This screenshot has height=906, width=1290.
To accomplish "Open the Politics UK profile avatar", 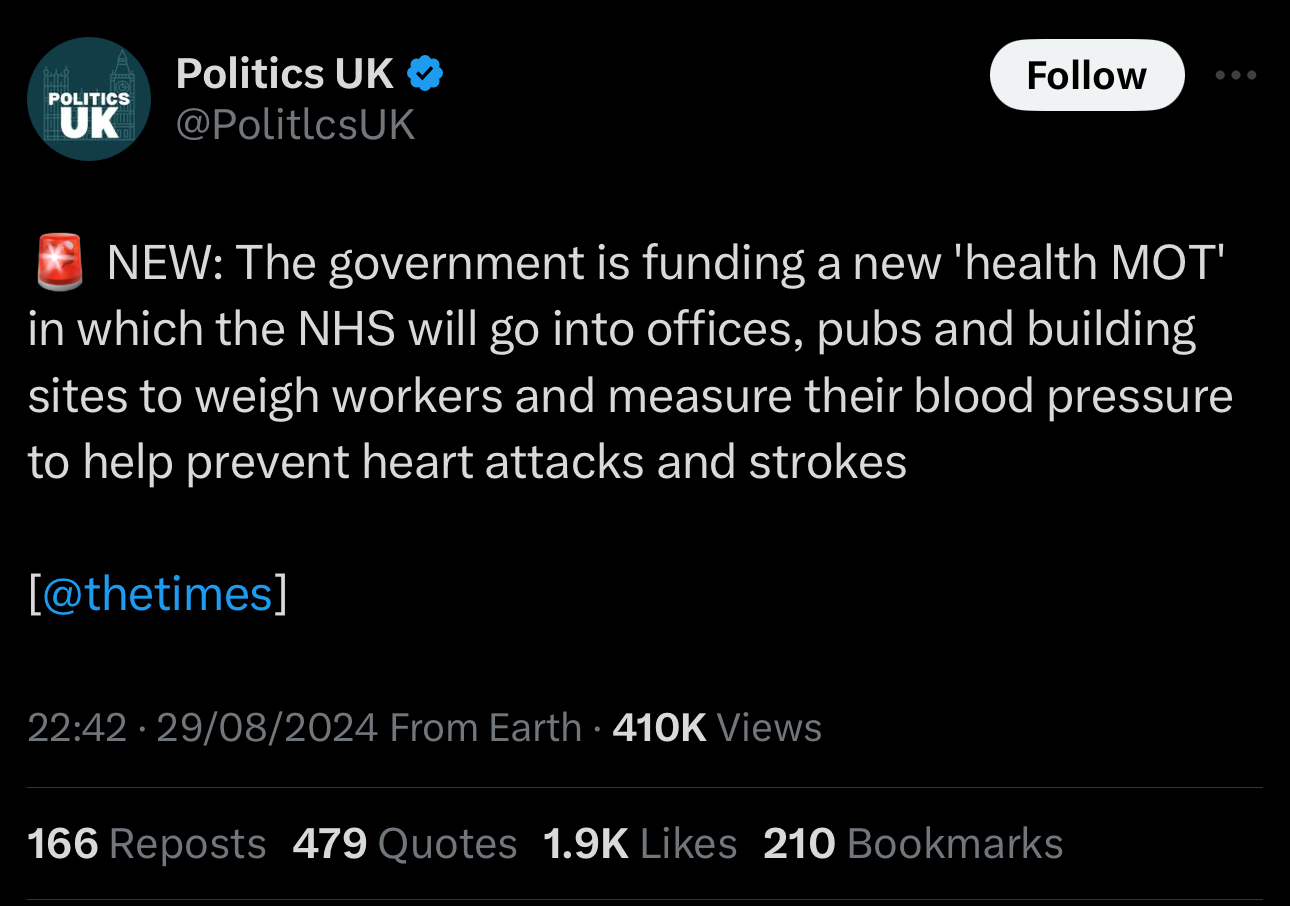I will [88, 99].
